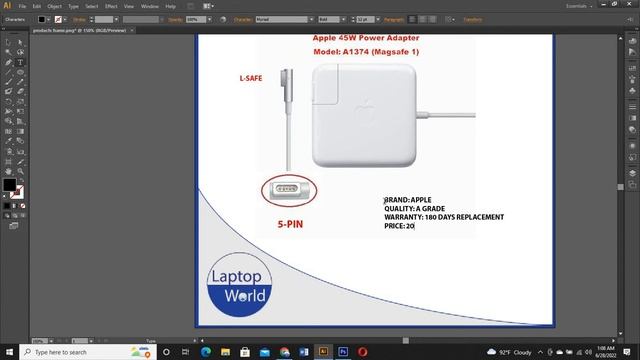Open the Window menu
This screenshot has width=640, height=360.
point(150,6)
